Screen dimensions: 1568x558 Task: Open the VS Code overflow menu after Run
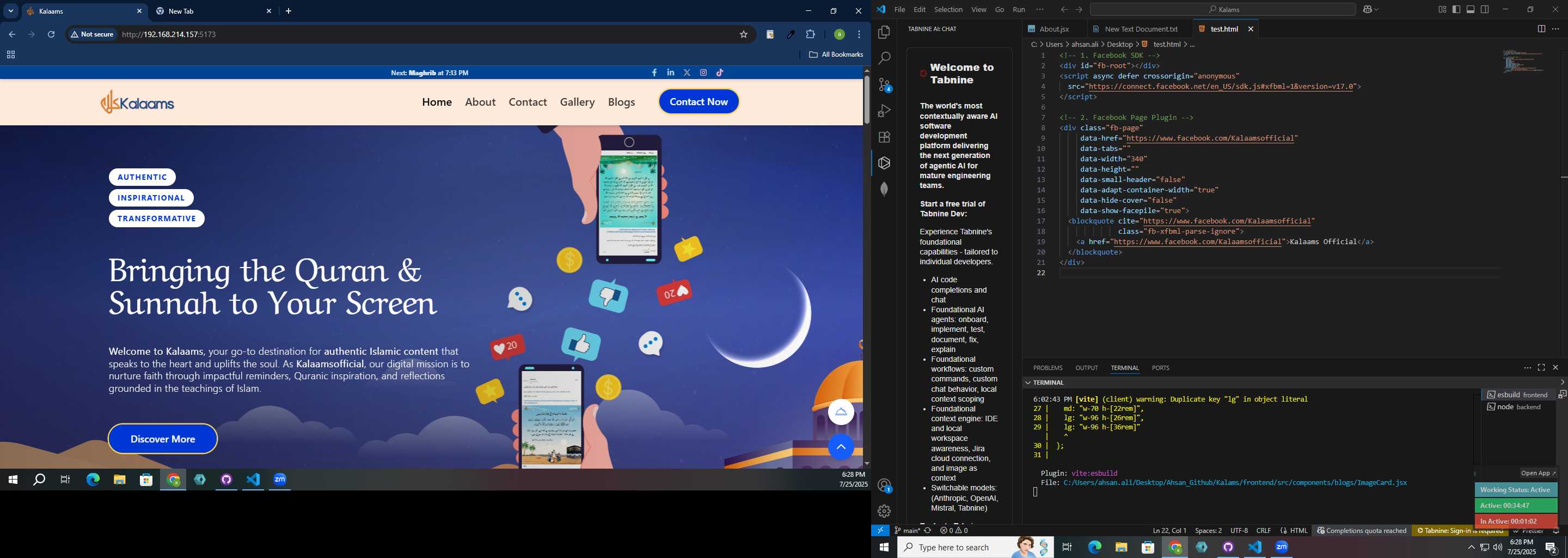pyautogui.click(x=1040, y=10)
